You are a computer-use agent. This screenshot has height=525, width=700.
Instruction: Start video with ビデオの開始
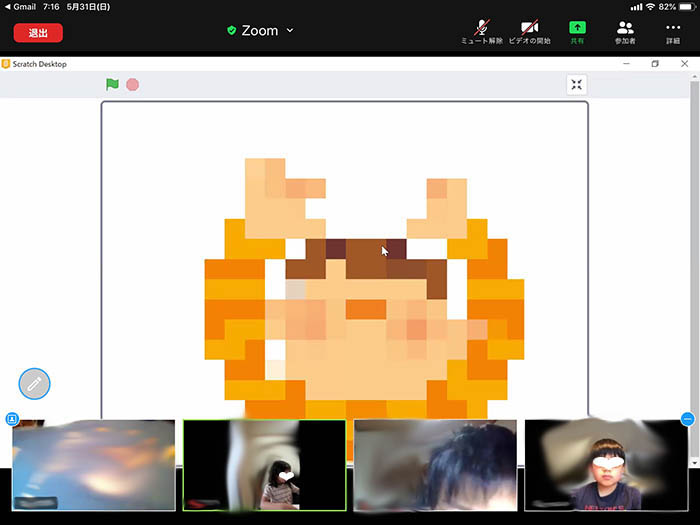[529, 32]
